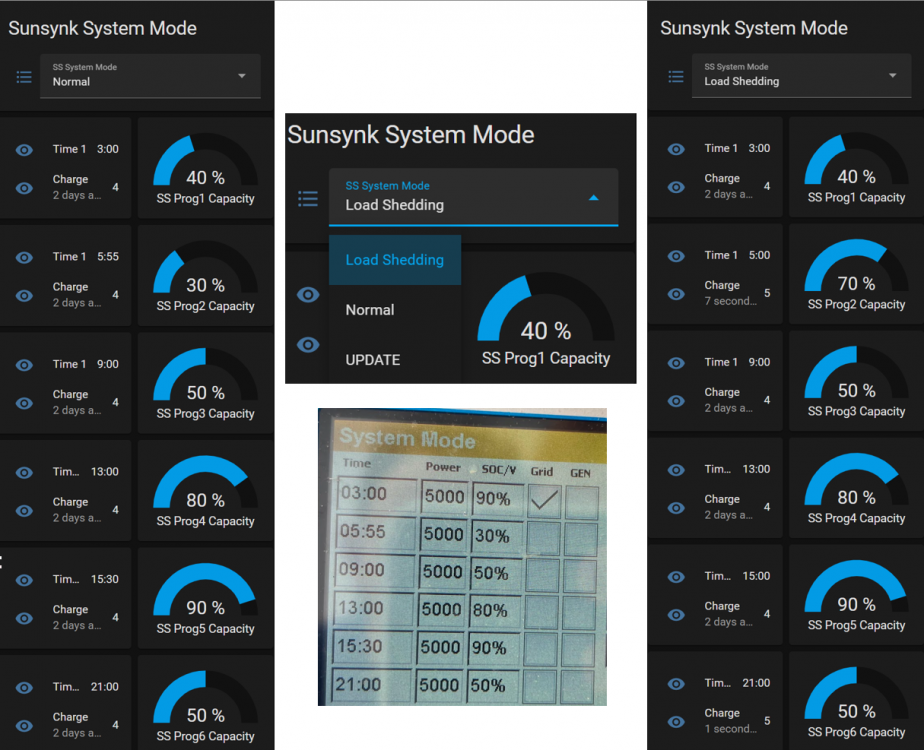Click eye icon beside Time 1 5:55
Screen dimensions: 924x750
click(x=24, y=257)
